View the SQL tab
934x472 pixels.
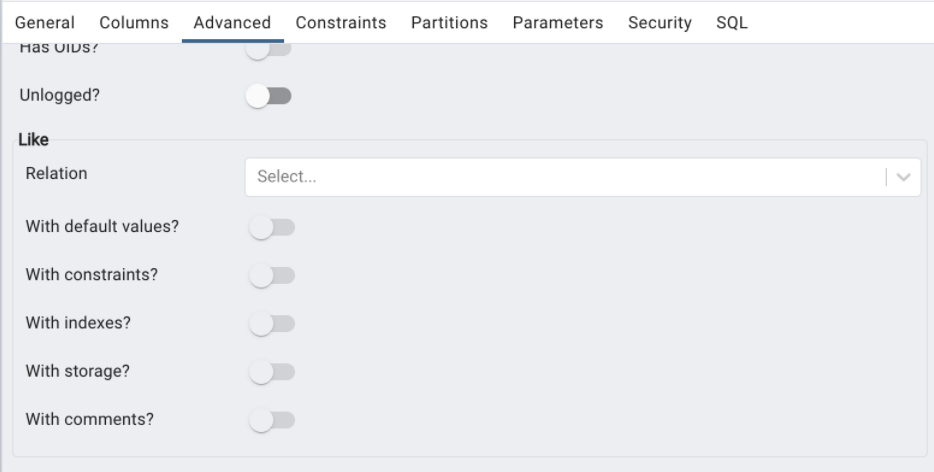(732, 22)
